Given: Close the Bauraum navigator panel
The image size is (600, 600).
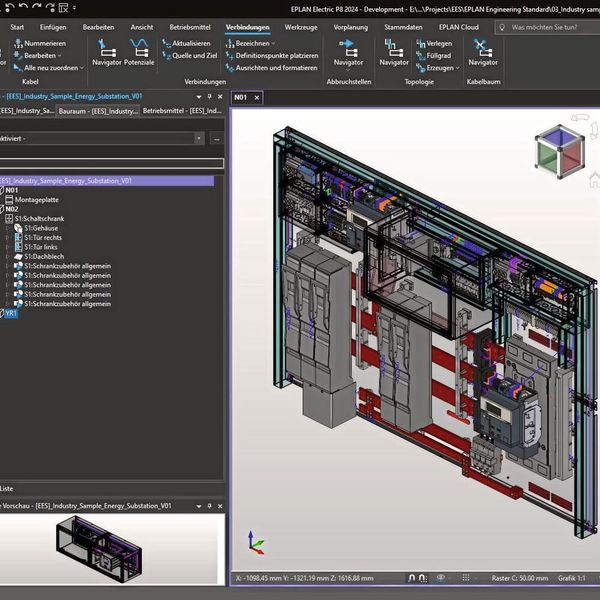Looking at the screenshot, I should coord(220,96).
